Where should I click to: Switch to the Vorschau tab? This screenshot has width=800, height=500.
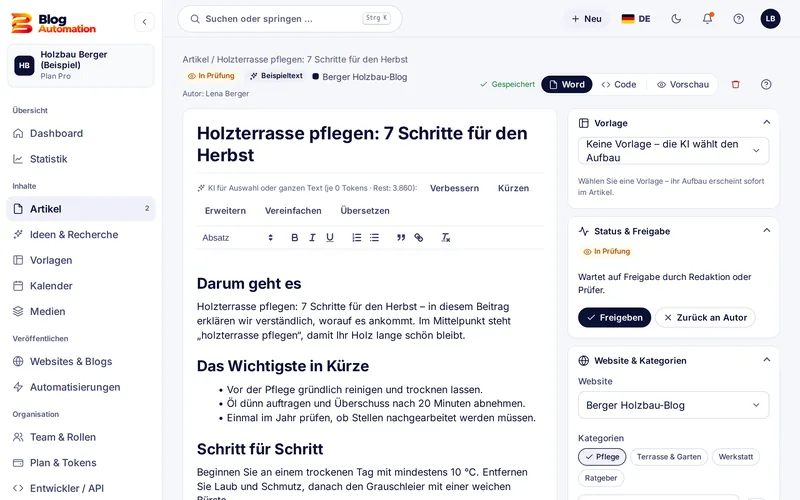pos(683,85)
